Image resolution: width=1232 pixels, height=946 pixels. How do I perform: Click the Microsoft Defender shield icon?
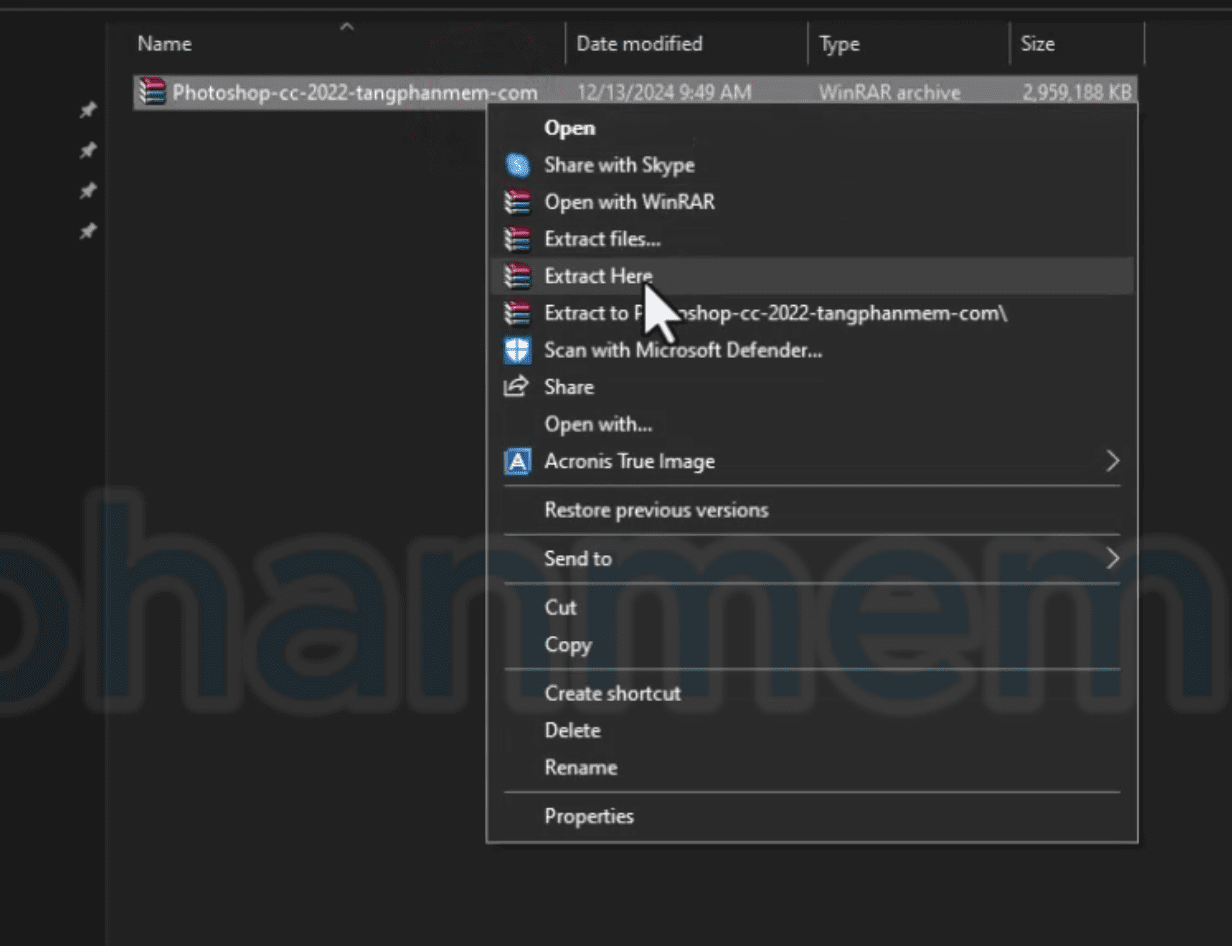point(516,350)
